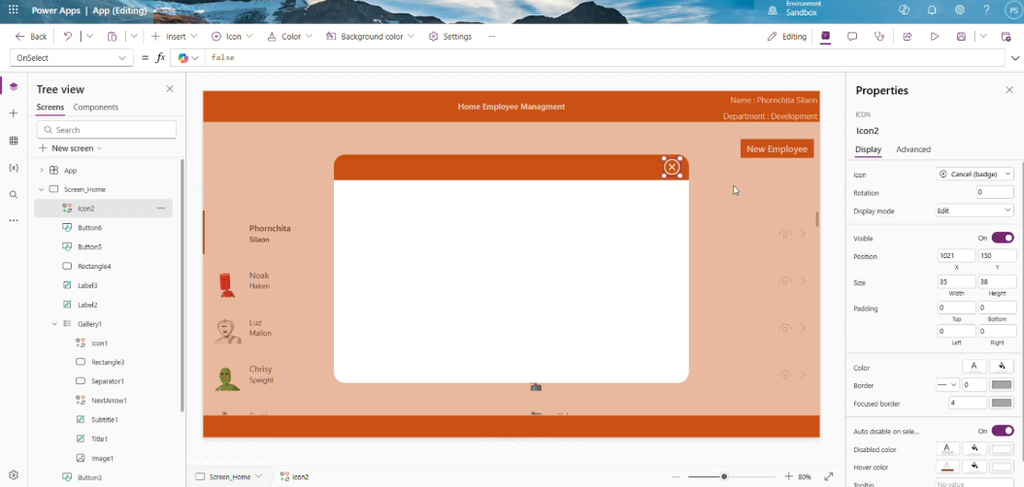Close the Tree view panel

point(170,89)
